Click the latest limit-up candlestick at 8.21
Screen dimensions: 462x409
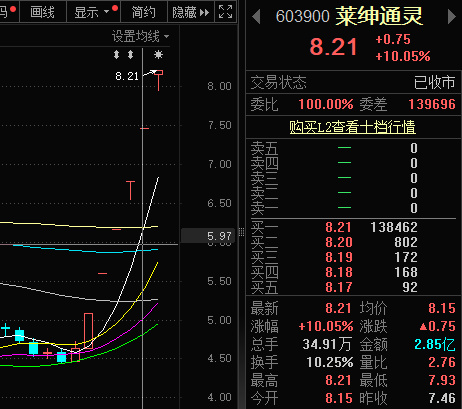pos(158,80)
